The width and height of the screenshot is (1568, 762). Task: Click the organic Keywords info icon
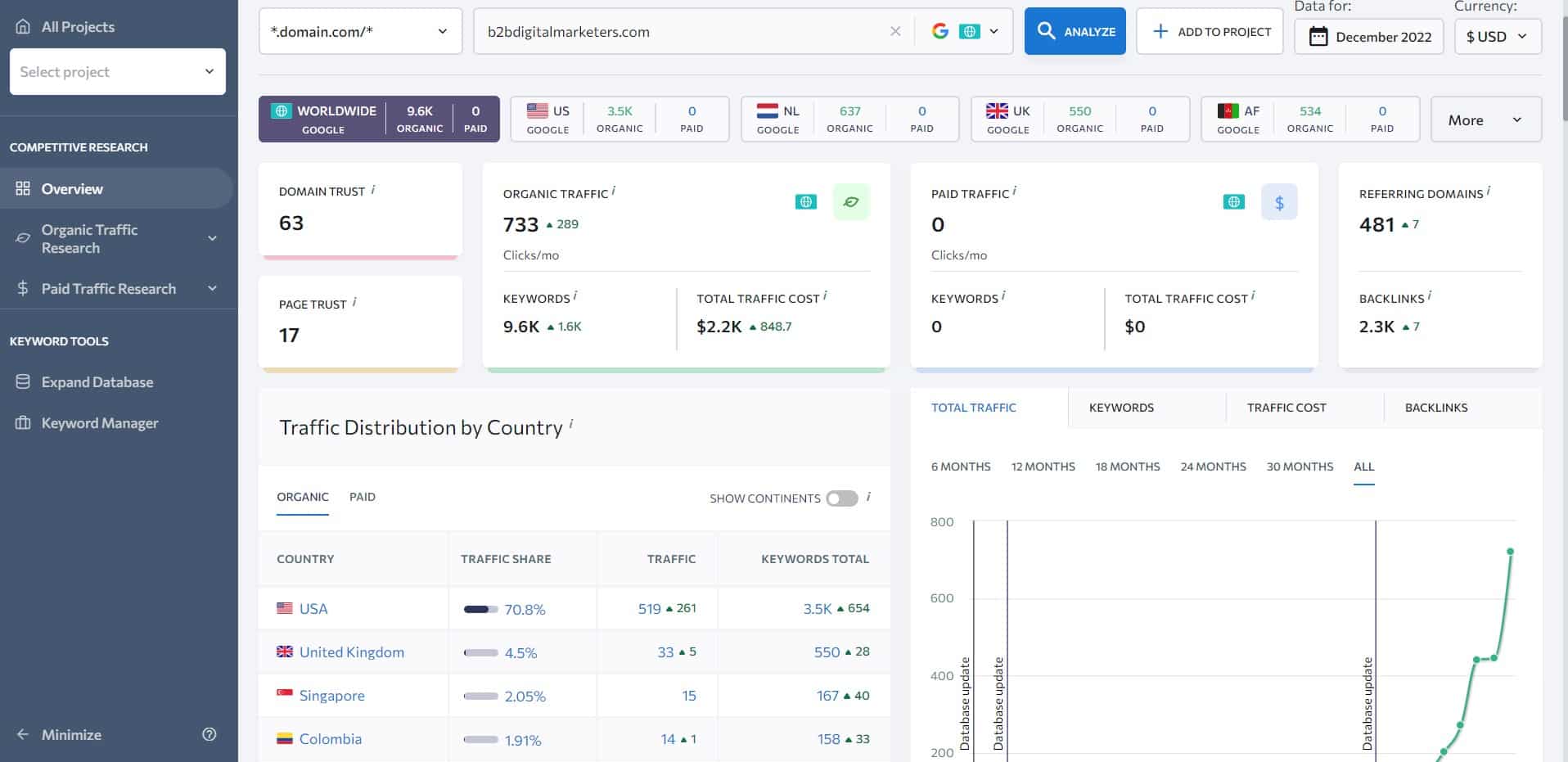575,295
